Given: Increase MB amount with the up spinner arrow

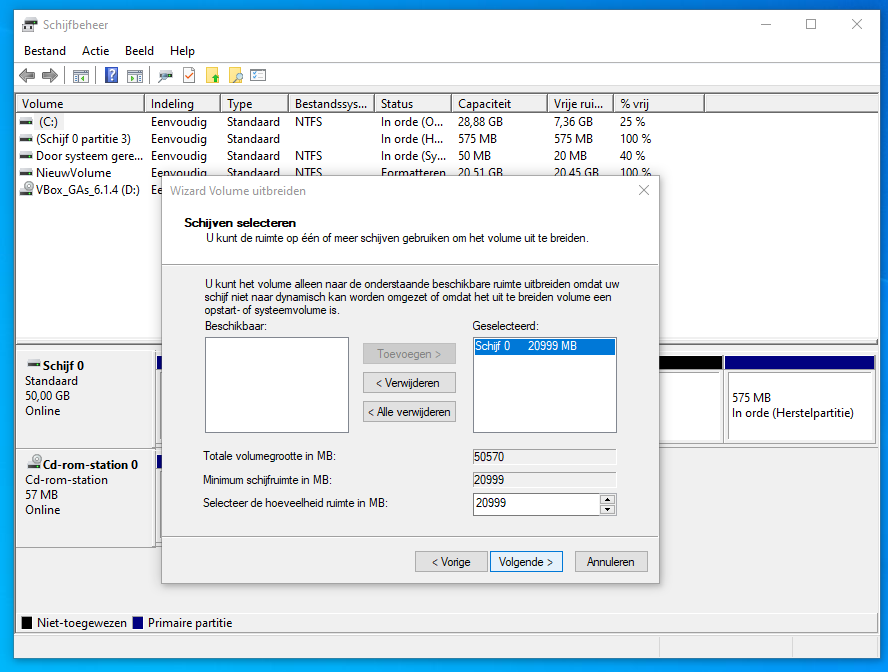Looking at the screenshot, I should 607,498.
